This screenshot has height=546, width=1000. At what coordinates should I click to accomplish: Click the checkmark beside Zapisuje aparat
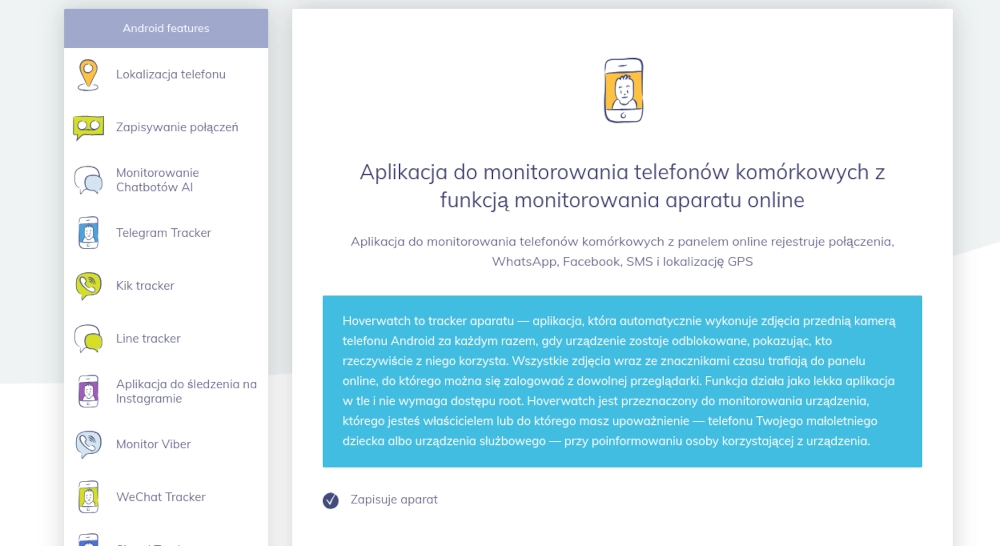330,500
